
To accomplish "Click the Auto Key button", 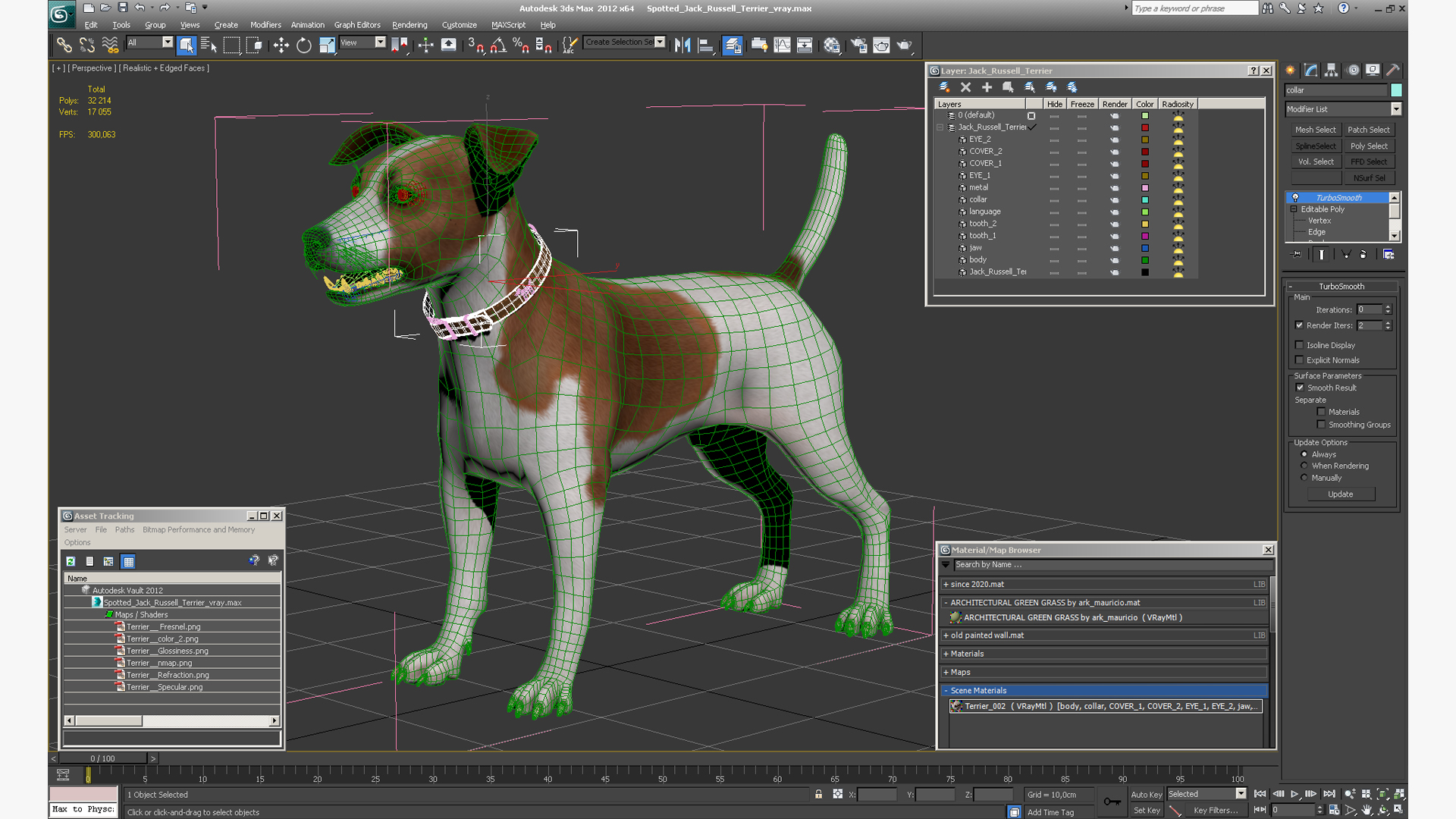I will (1146, 795).
